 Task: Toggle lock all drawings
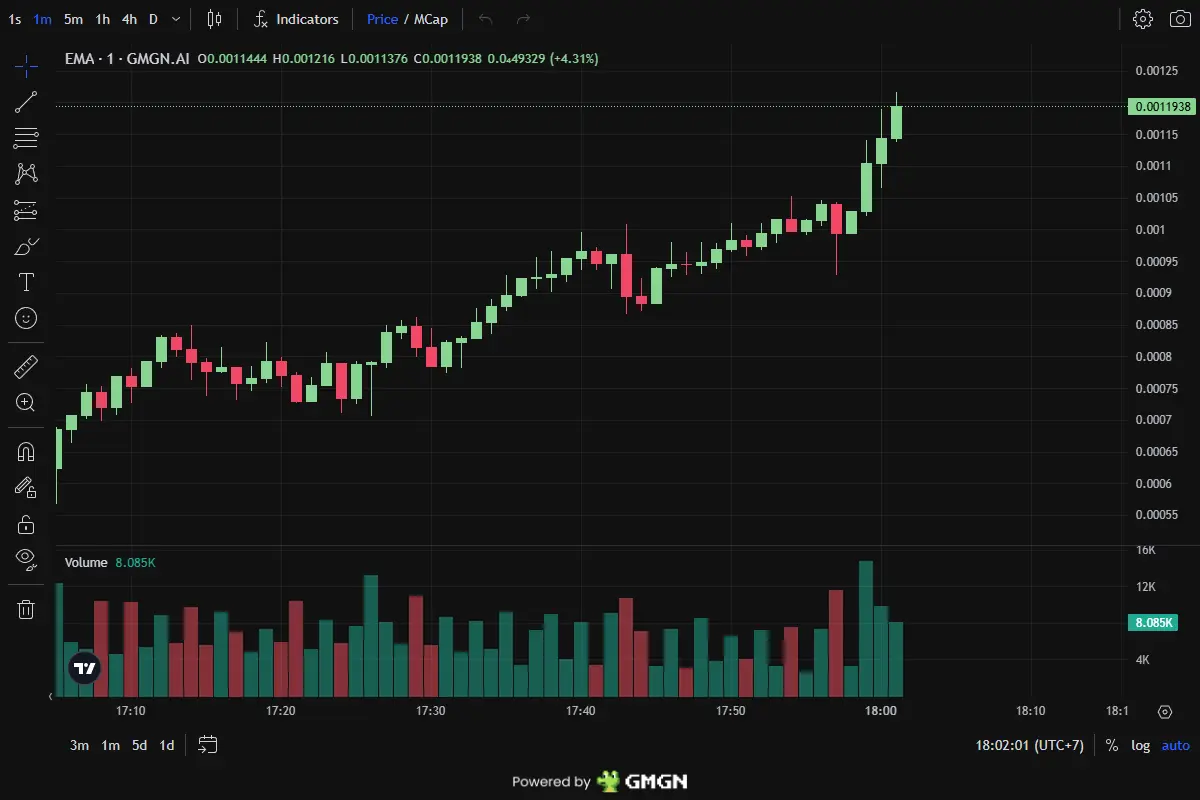(x=26, y=524)
